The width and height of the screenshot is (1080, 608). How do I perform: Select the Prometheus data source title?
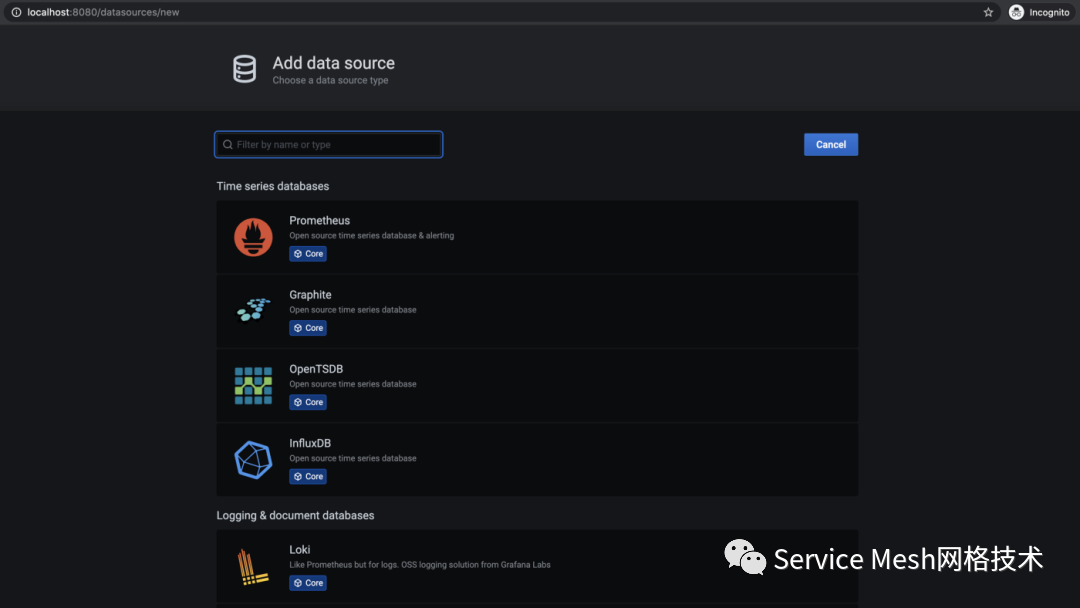(320, 220)
